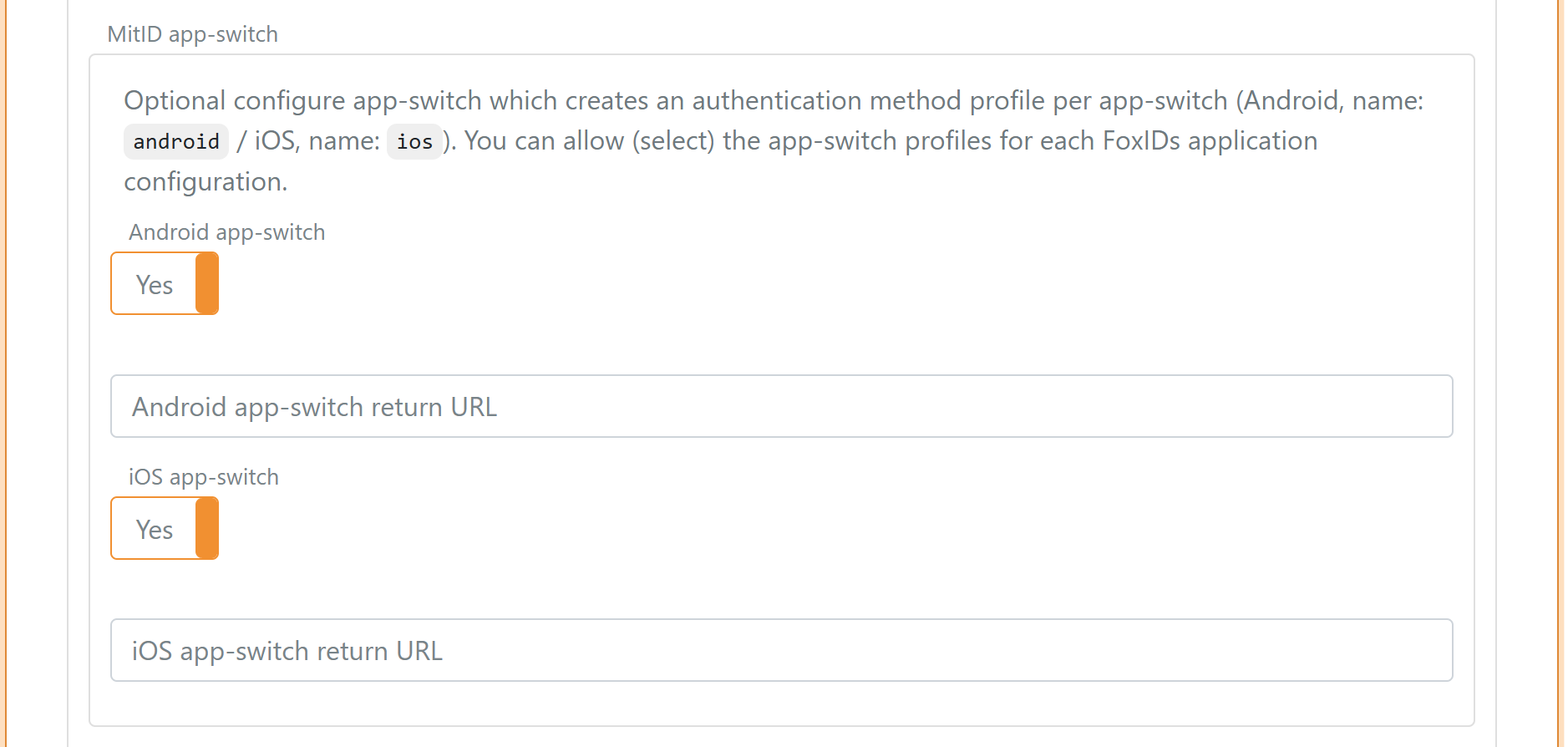
Task: Click the orange handle of the Android toggle
Action: point(206,283)
